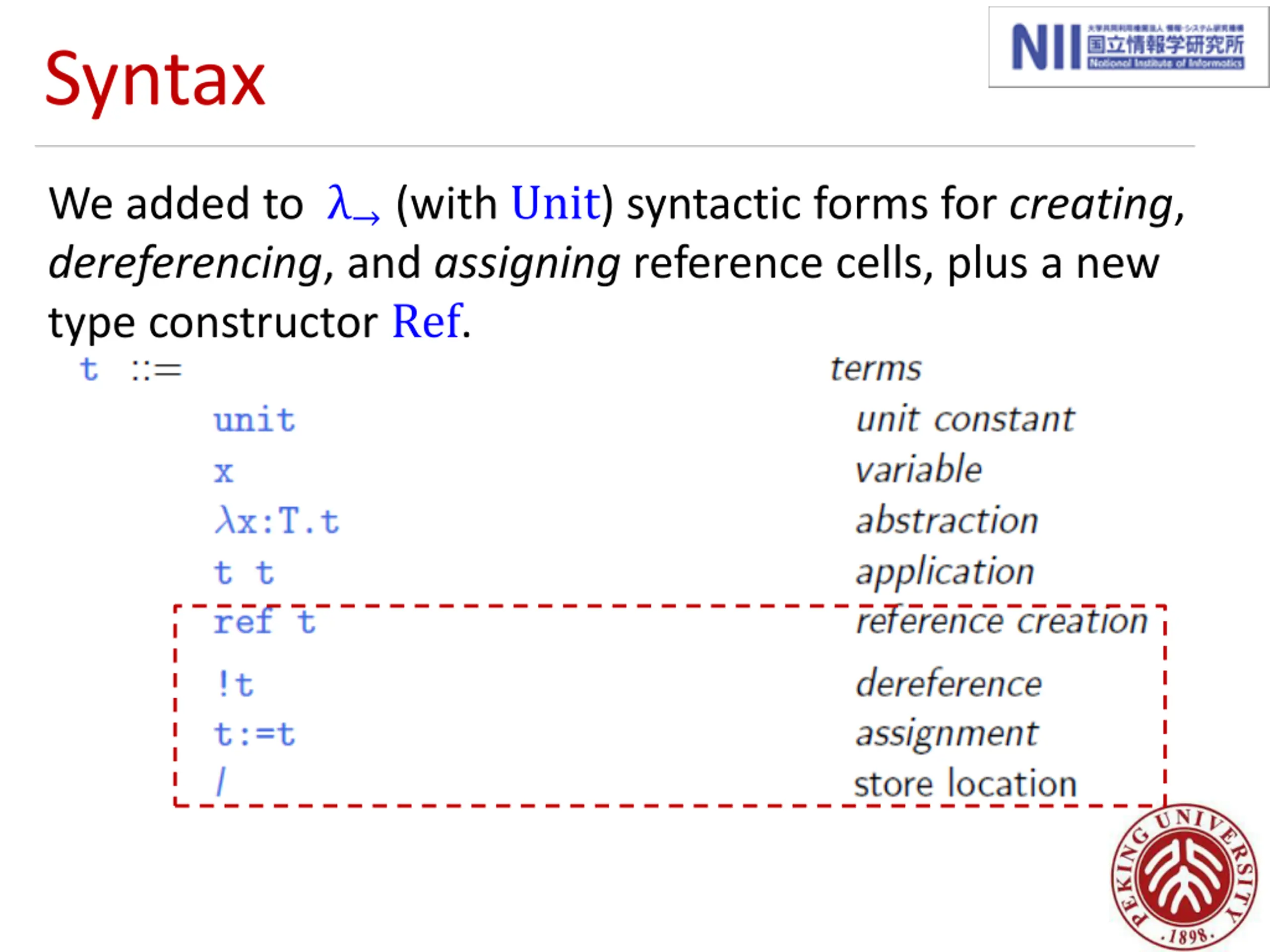This screenshot has height=952, width=1270.
Task: Click the 'terms' label
Action: coord(876,368)
